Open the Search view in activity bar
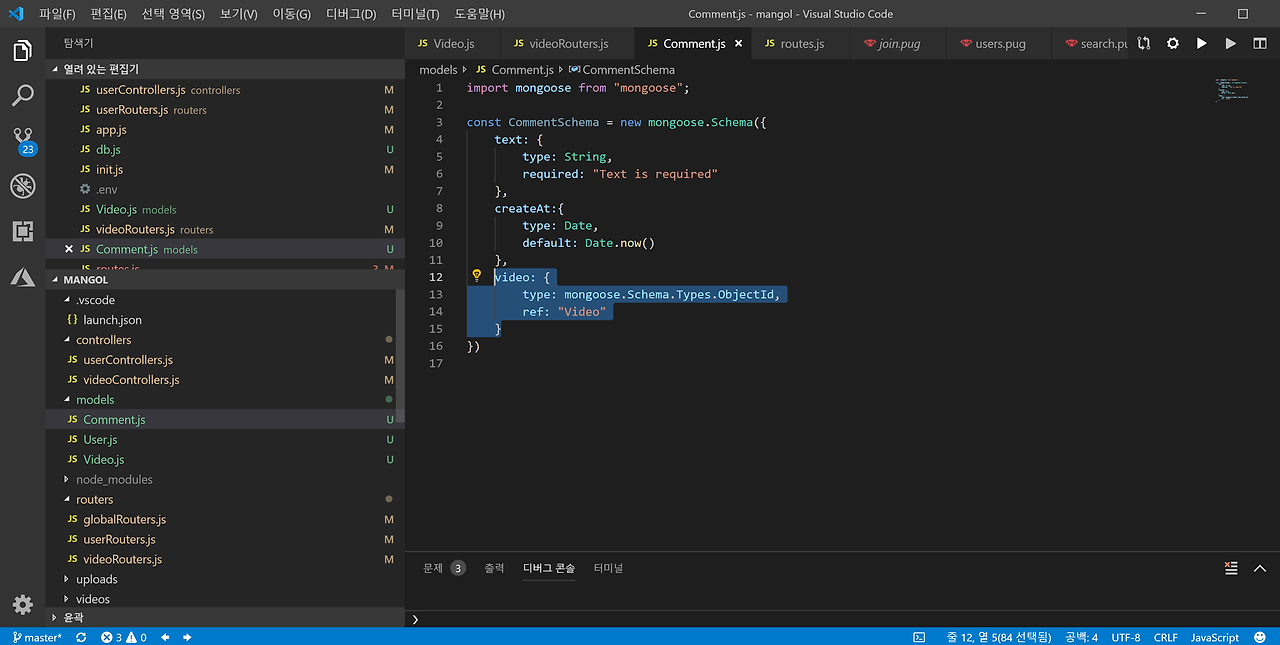This screenshot has height=645, width=1280. 22,95
